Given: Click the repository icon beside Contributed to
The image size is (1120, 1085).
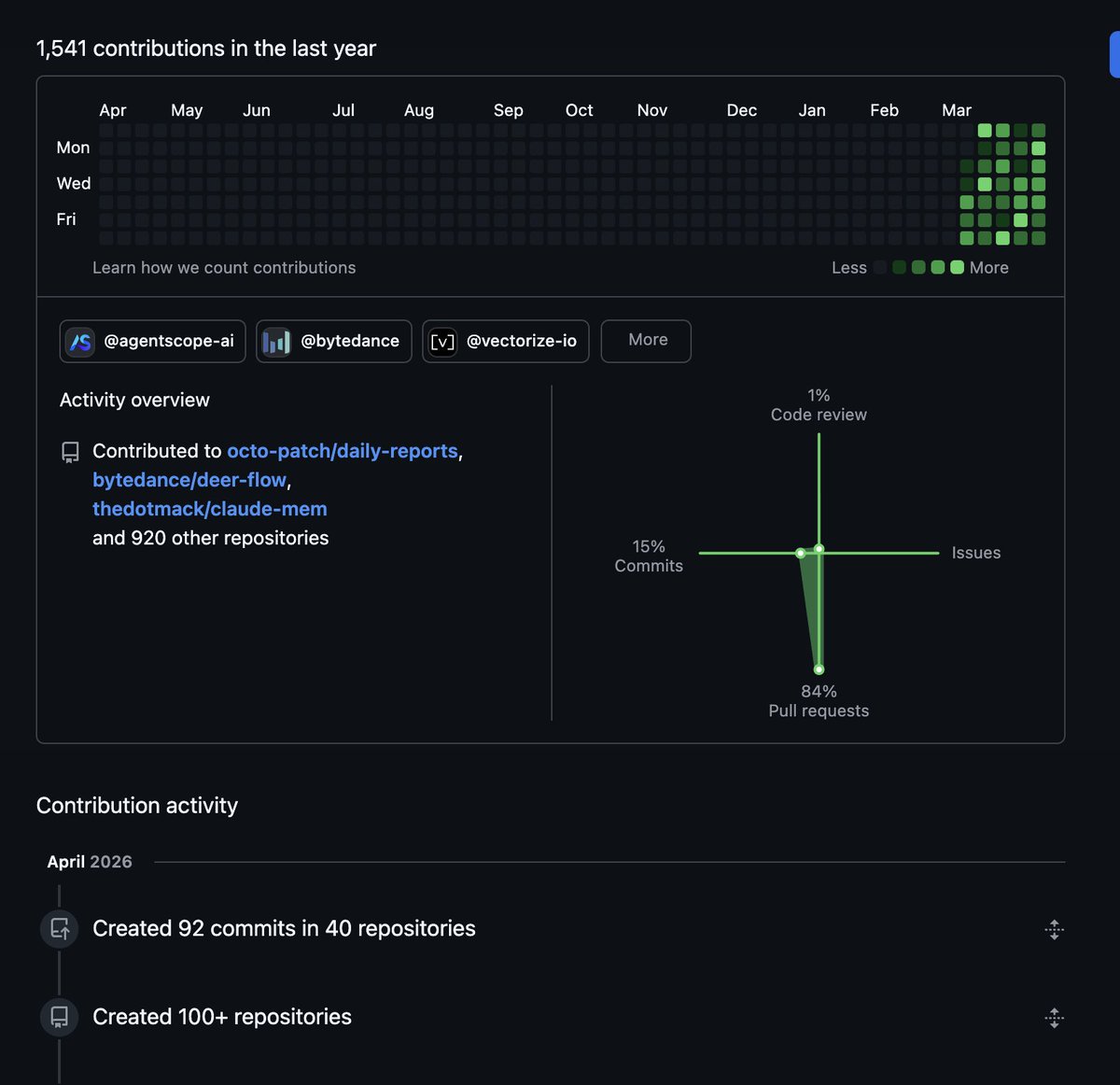Looking at the screenshot, I should 70,453.
